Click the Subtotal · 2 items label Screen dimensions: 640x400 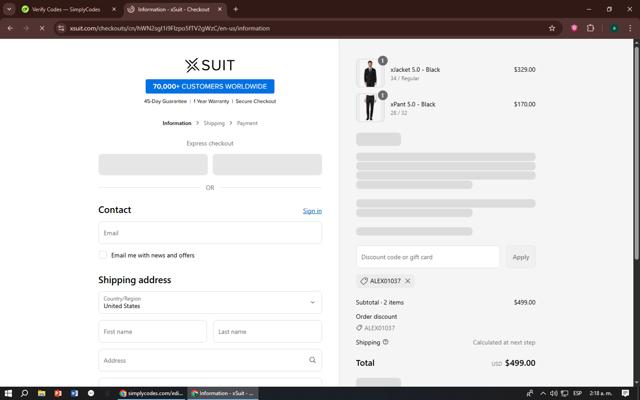point(380,302)
